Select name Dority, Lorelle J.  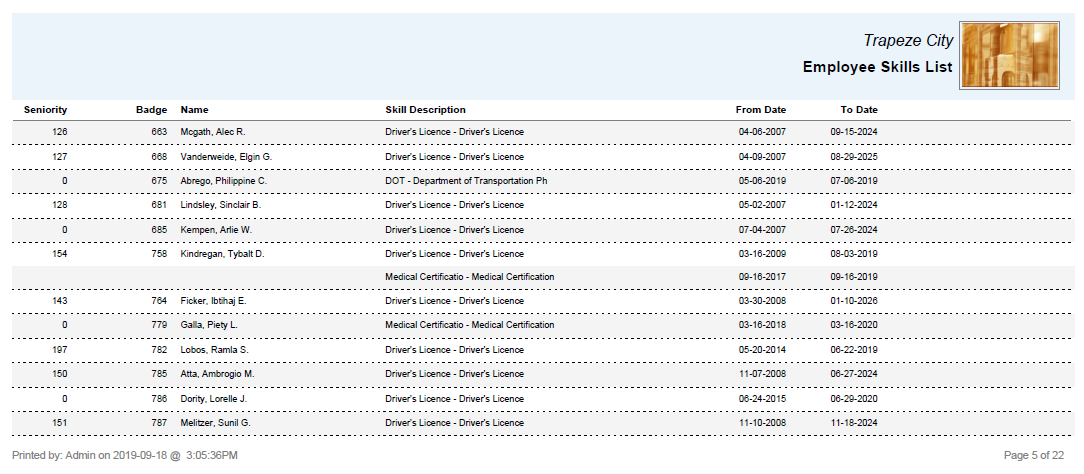[214, 399]
